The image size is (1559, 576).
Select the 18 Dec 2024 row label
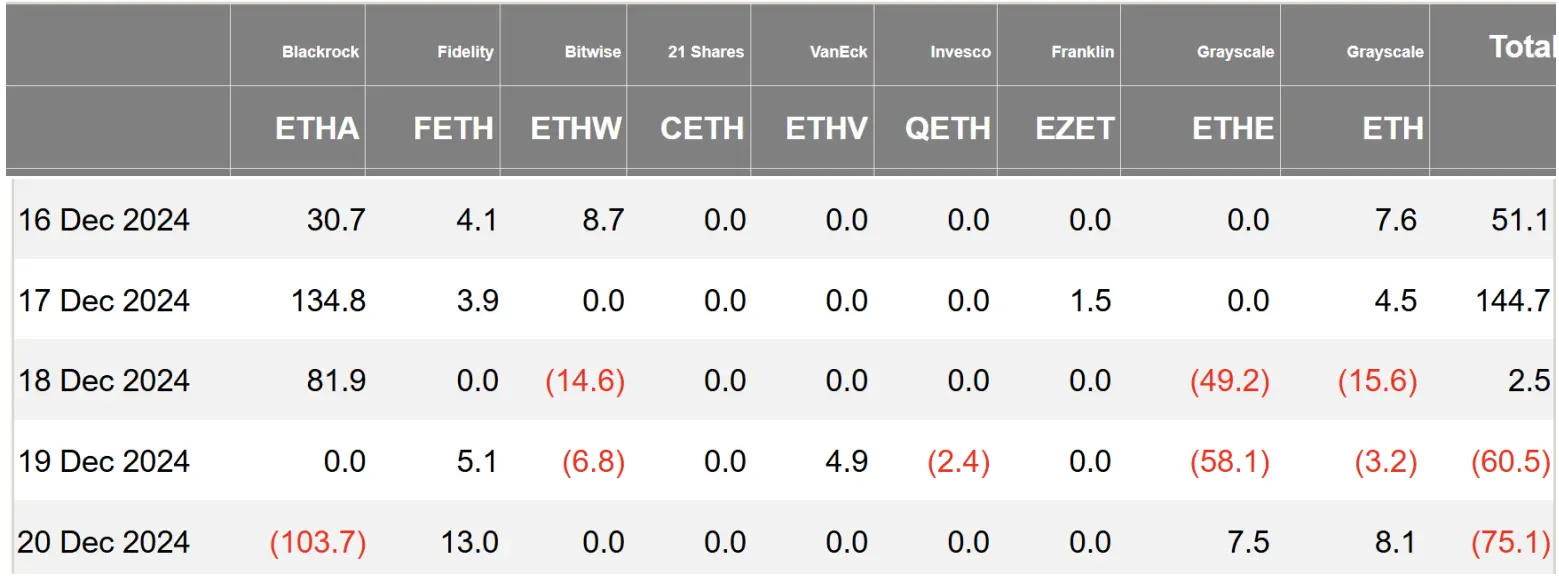[x=104, y=381]
